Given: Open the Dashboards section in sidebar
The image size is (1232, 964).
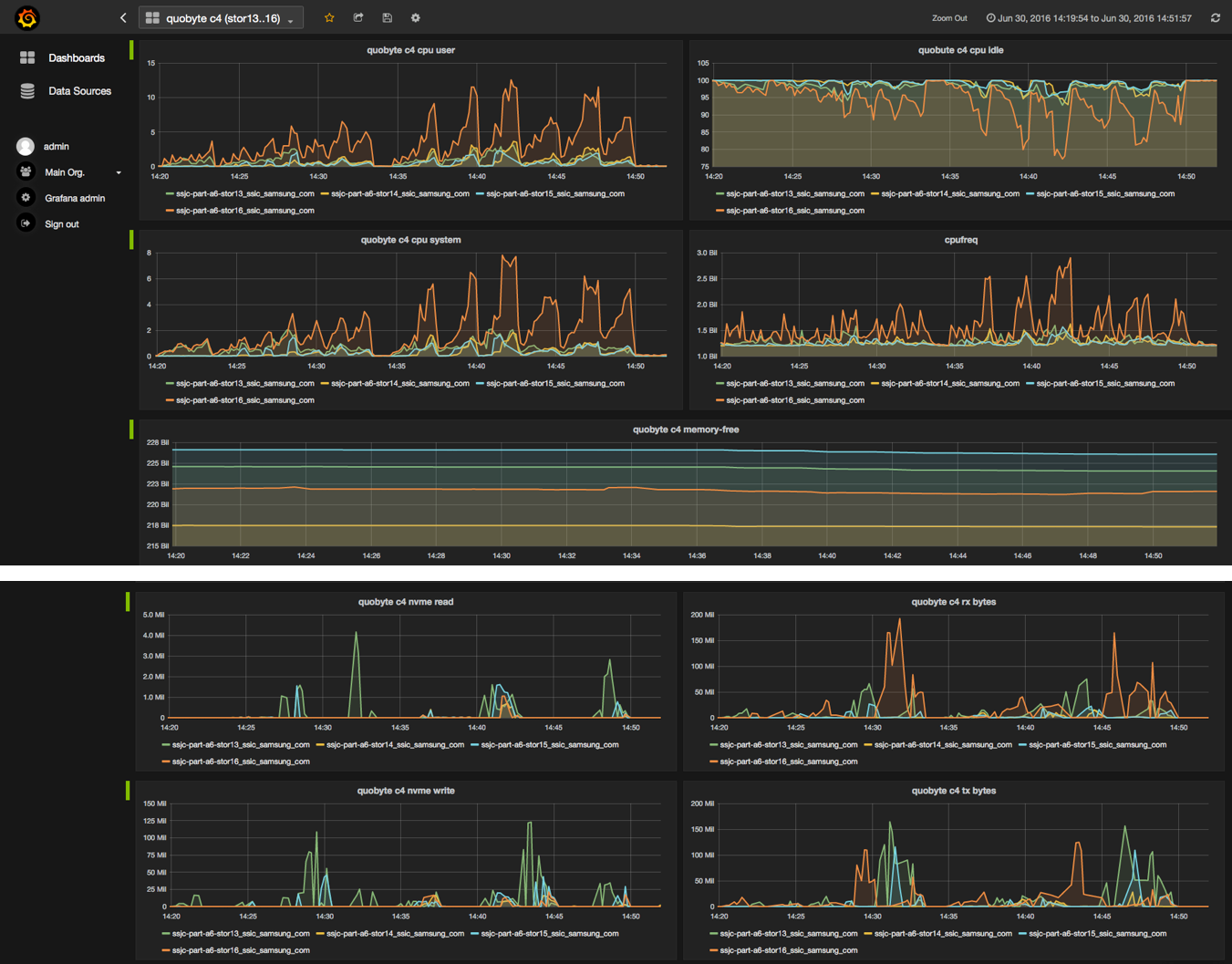Looking at the screenshot, I should click(x=76, y=57).
